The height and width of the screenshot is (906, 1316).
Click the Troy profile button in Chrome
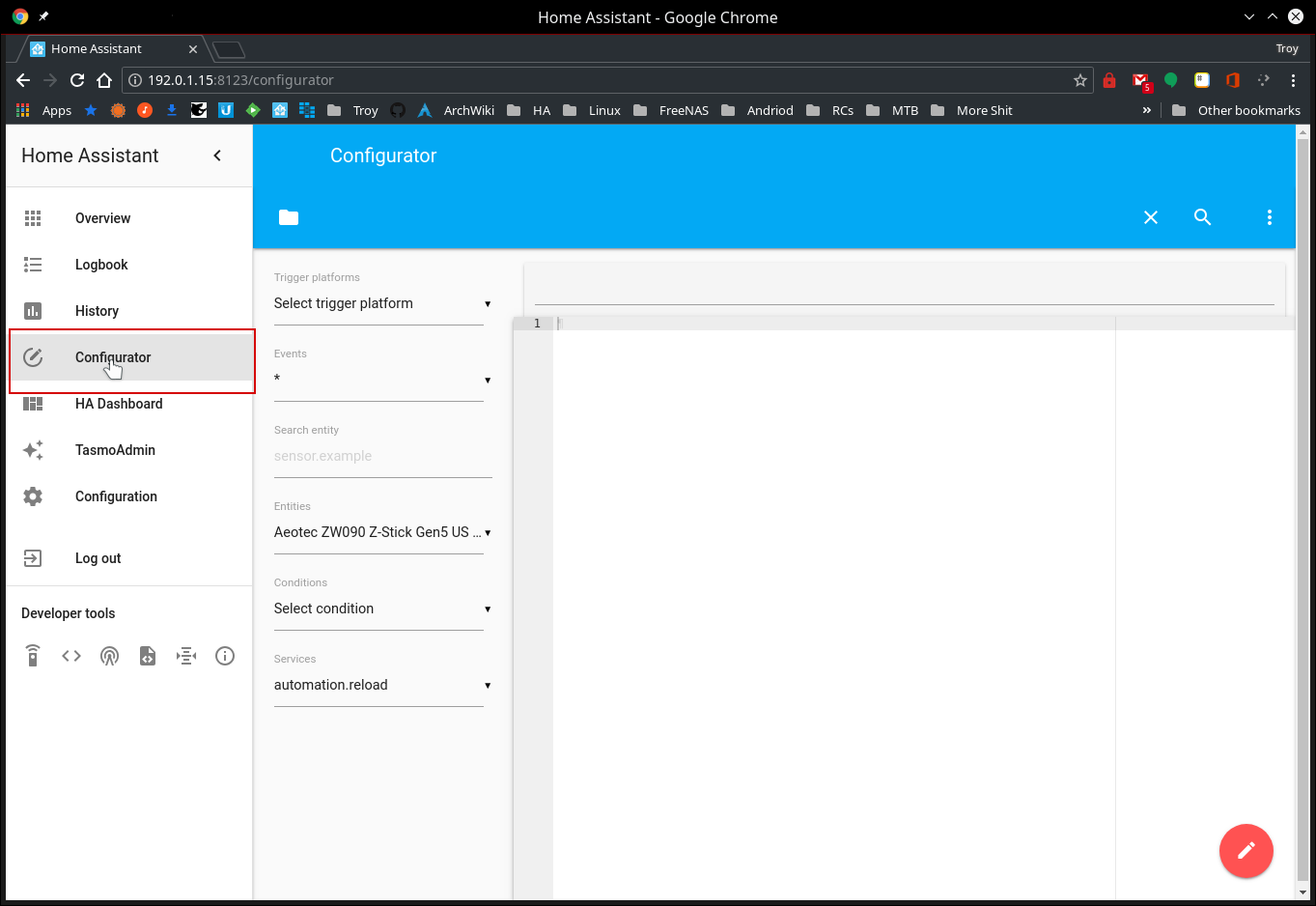pyautogui.click(x=1287, y=48)
